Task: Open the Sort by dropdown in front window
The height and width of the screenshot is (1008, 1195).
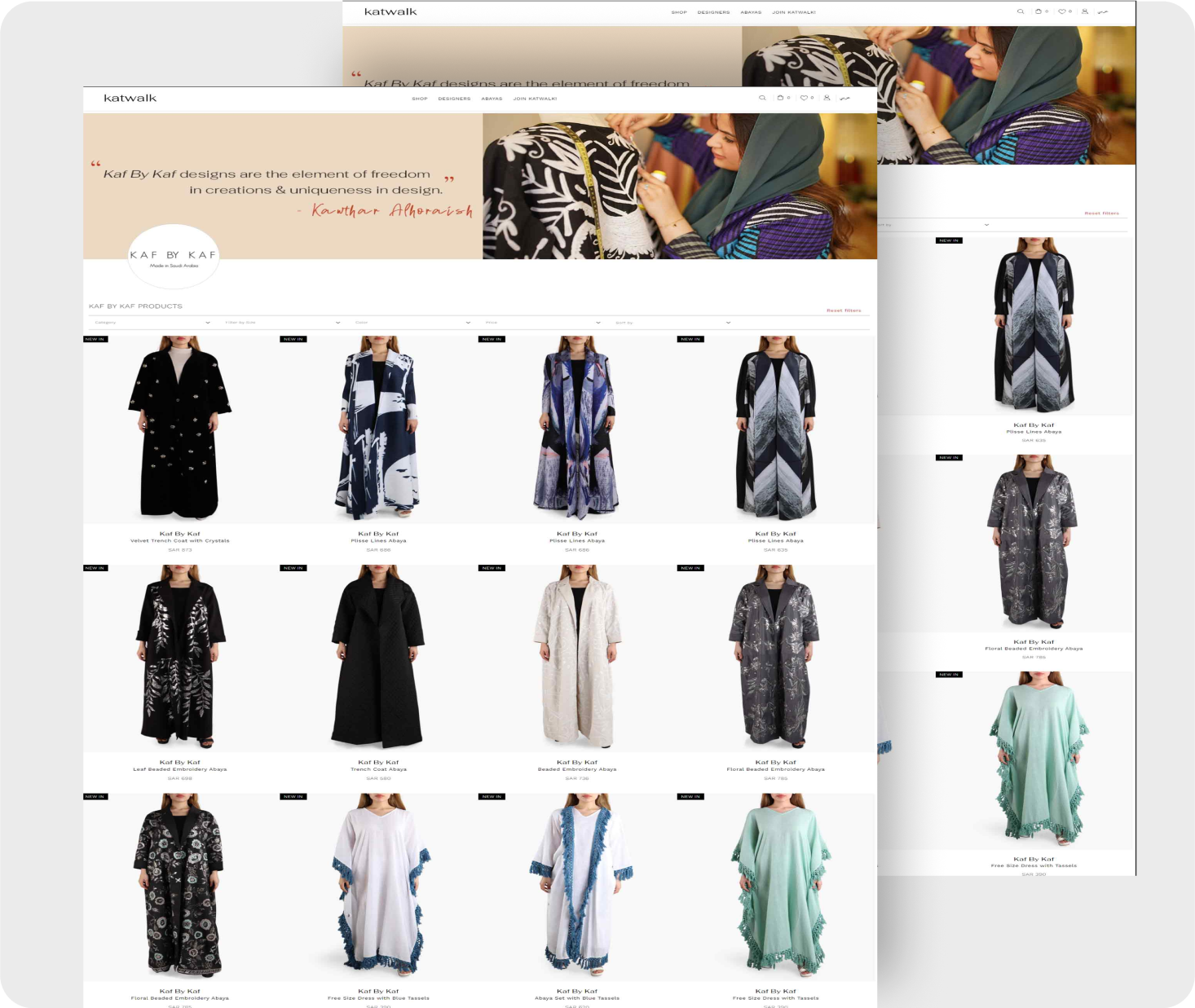Action: tap(672, 323)
